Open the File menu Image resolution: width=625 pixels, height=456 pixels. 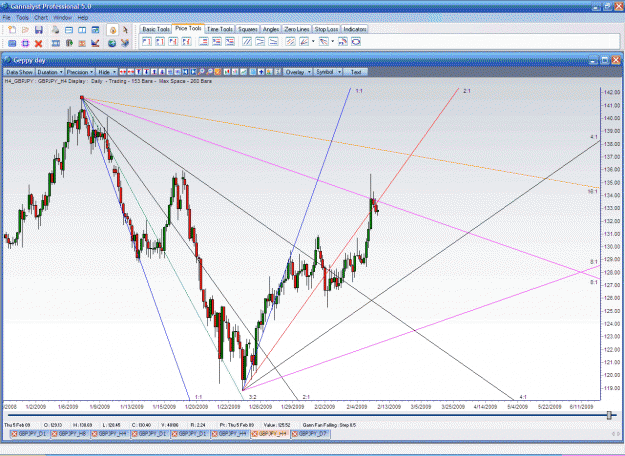[x=7, y=18]
